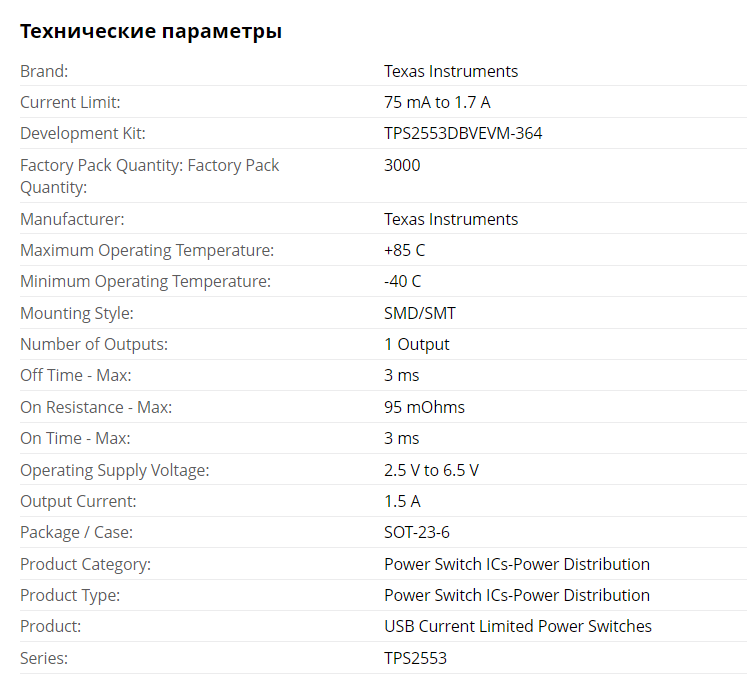Click the Product Category Power Switch ICs value

(x=517, y=564)
